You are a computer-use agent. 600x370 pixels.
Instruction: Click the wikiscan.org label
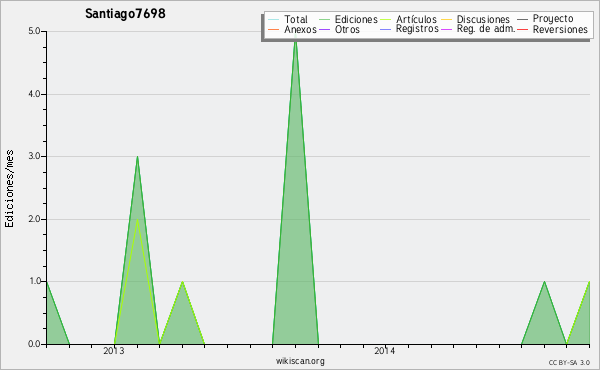coord(300,361)
